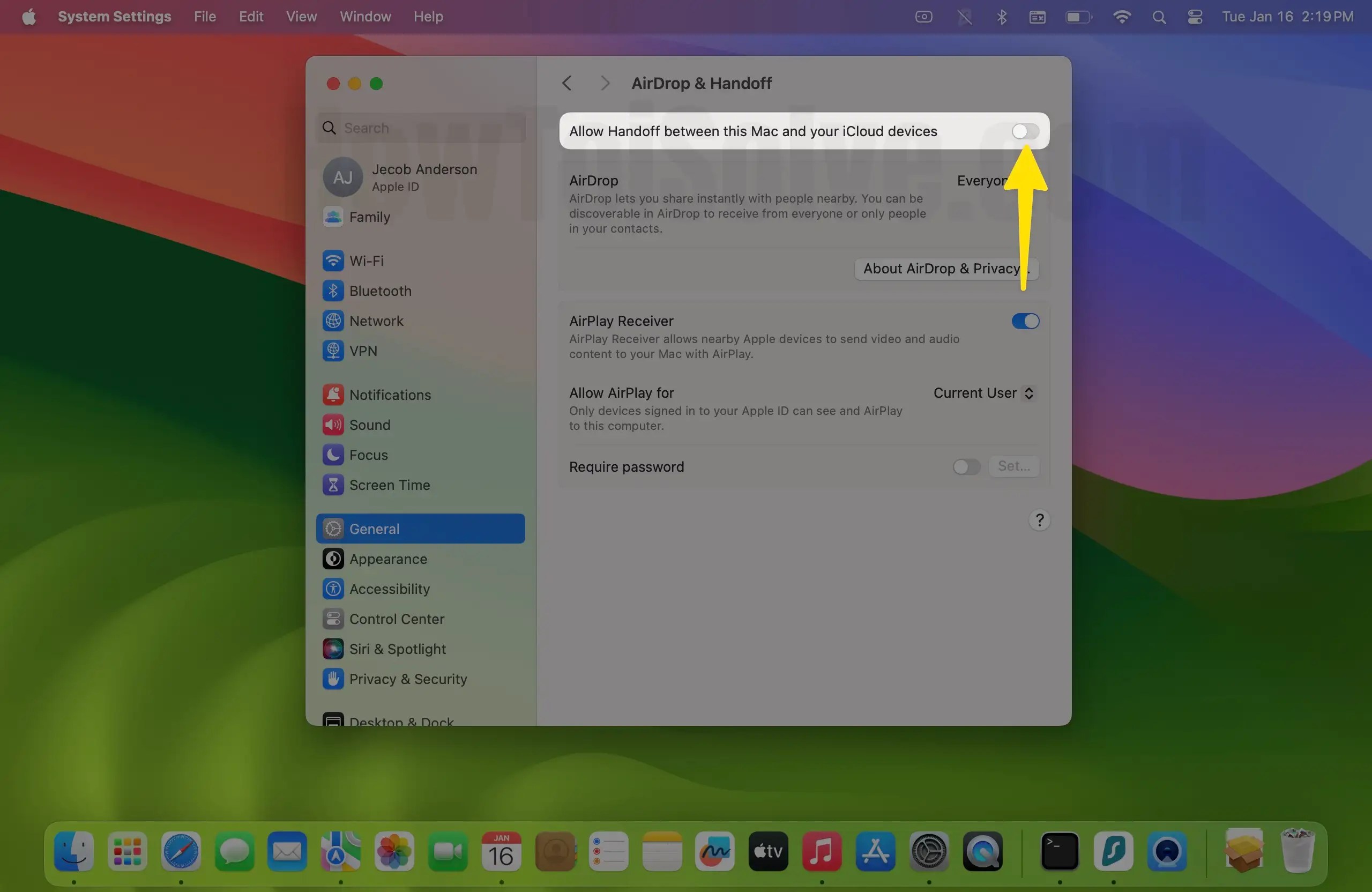Navigate back using the back chevron
Viewport: 1372px width, 892px height.
point(566,83)
